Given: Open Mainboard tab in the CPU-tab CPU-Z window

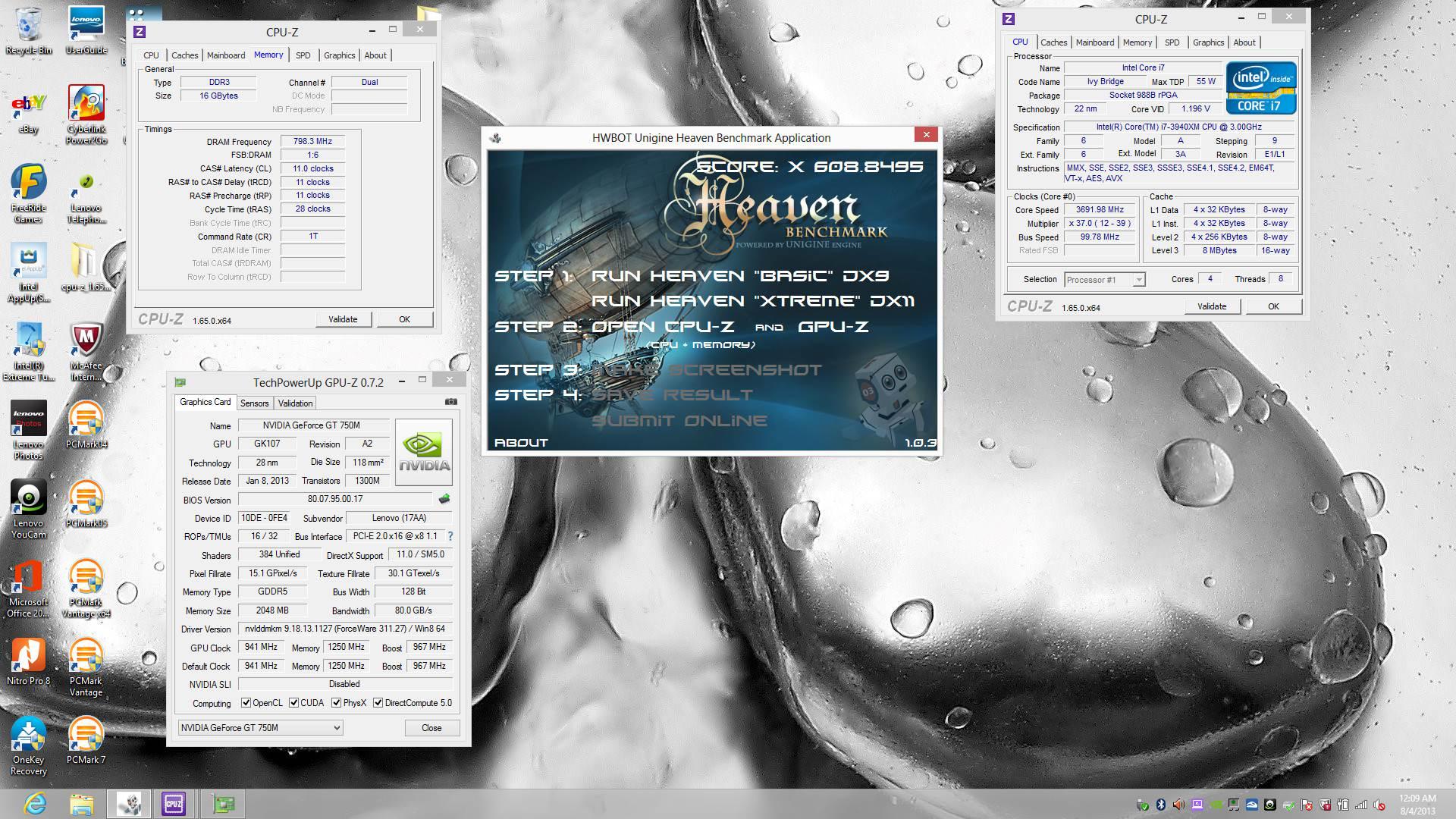Looking at the screenshot, I should (x=1095, y=42).
